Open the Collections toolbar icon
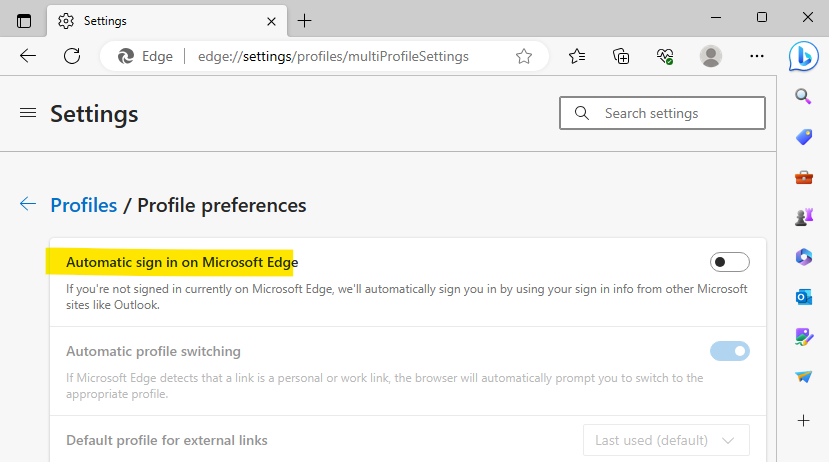This screenshot has height=462, width=829. pyautogui.click(x=621, y=56)
